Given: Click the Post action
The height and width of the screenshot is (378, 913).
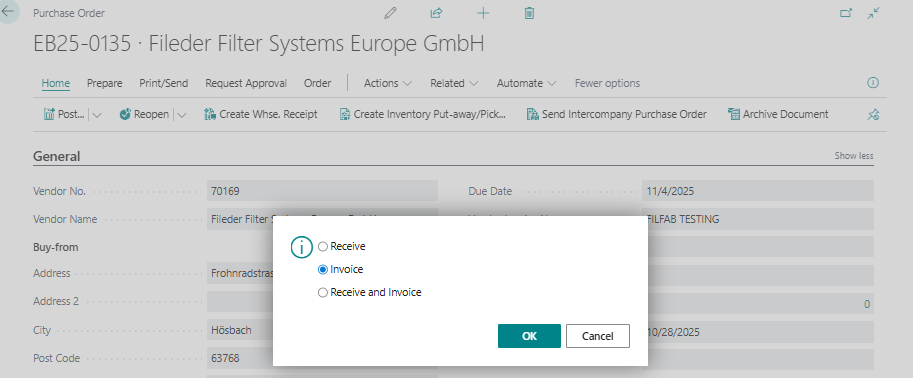Looking at the screenshot, I should click(x=65, y=114).
